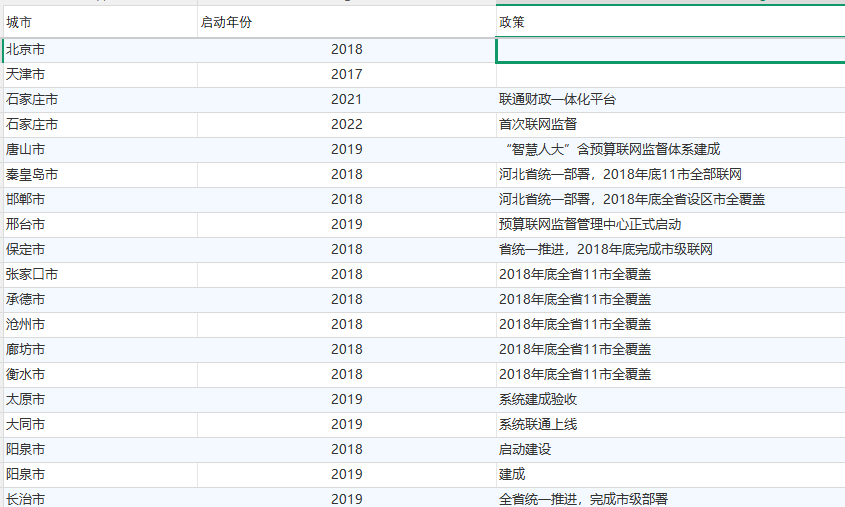Select the 保定市 city cell
Screen dimensions: 845x507
point(100,250)
